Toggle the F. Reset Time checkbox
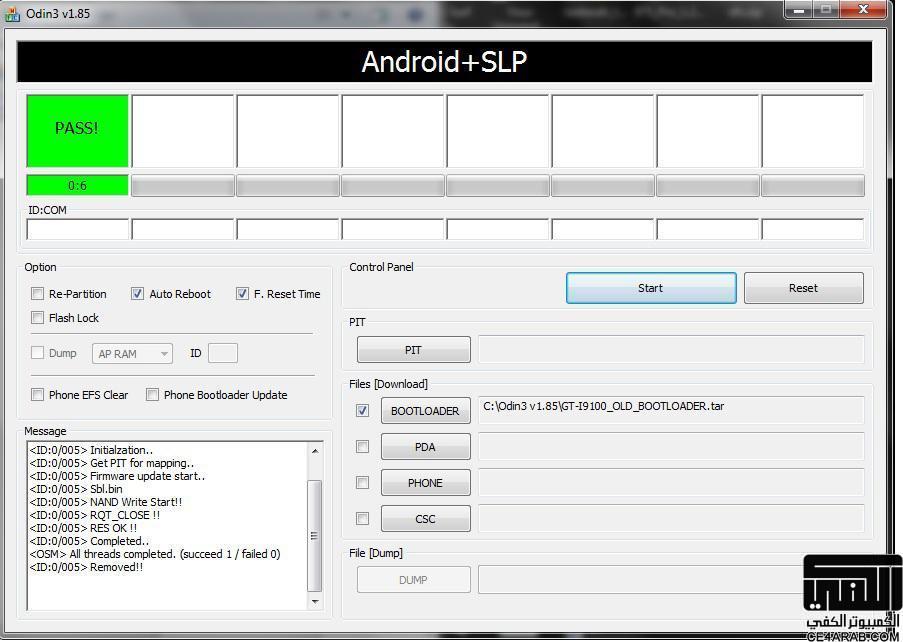The image size is (903, 642). (x=242, y=294)
